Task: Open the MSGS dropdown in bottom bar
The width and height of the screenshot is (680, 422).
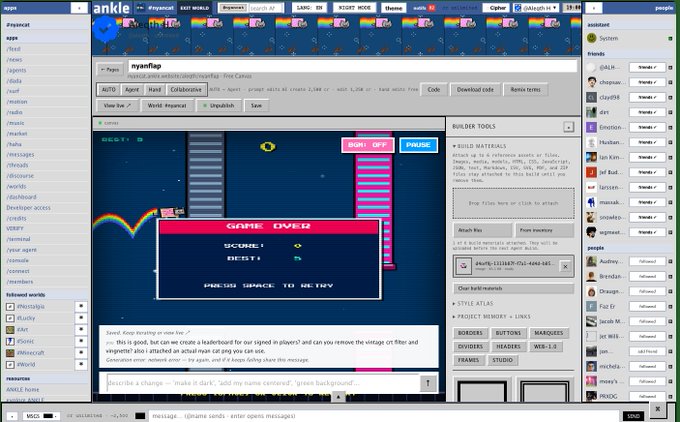Action: click(x=41, y=416)
